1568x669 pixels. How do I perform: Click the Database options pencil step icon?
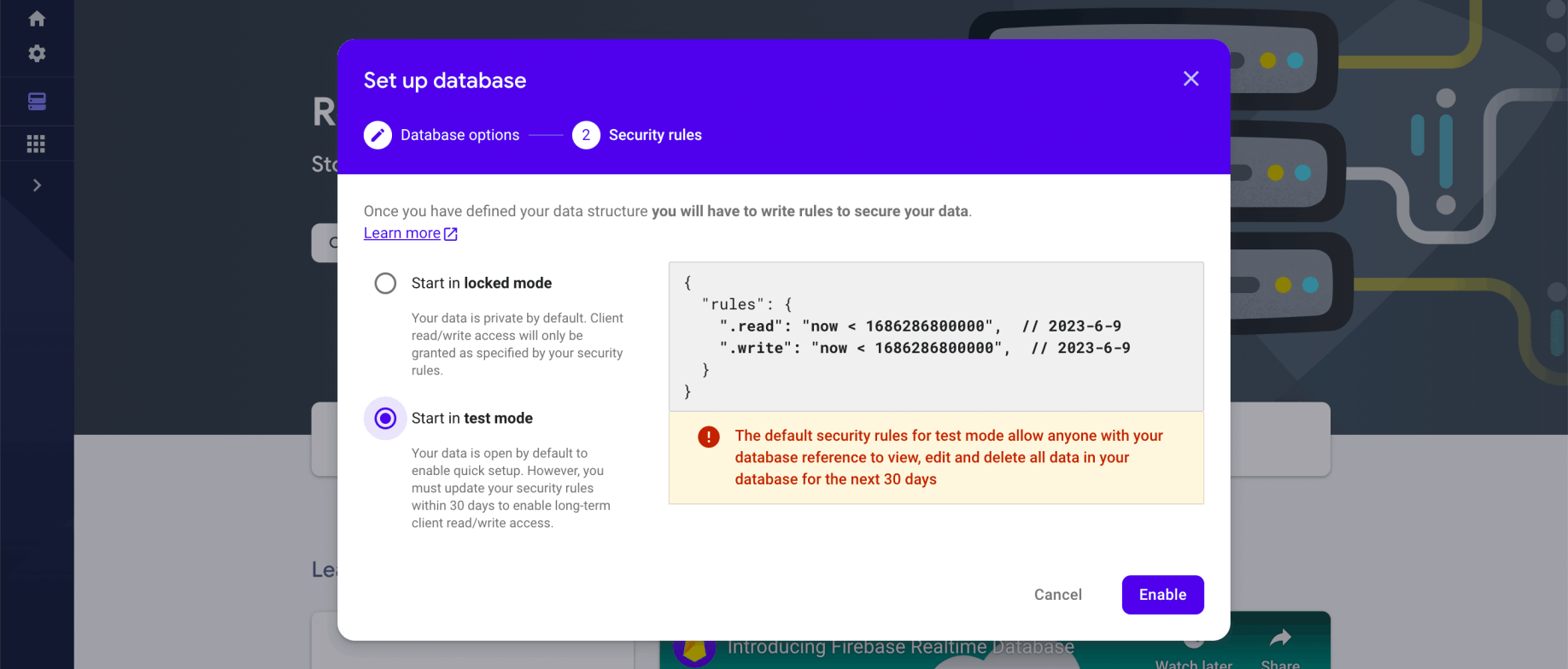click(377, 135)
